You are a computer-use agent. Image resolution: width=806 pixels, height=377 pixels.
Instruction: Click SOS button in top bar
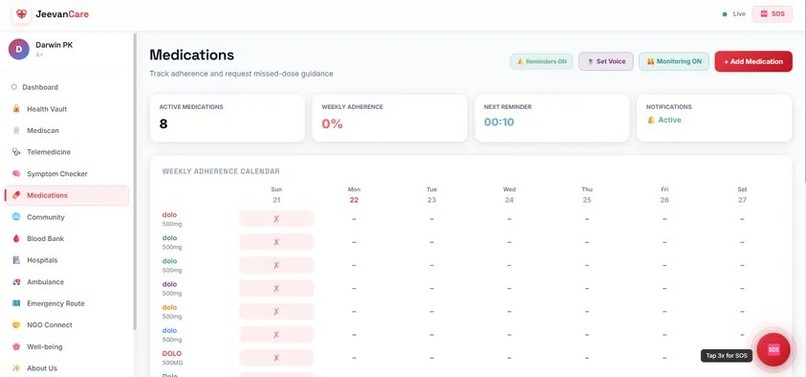tap(772, 14)
